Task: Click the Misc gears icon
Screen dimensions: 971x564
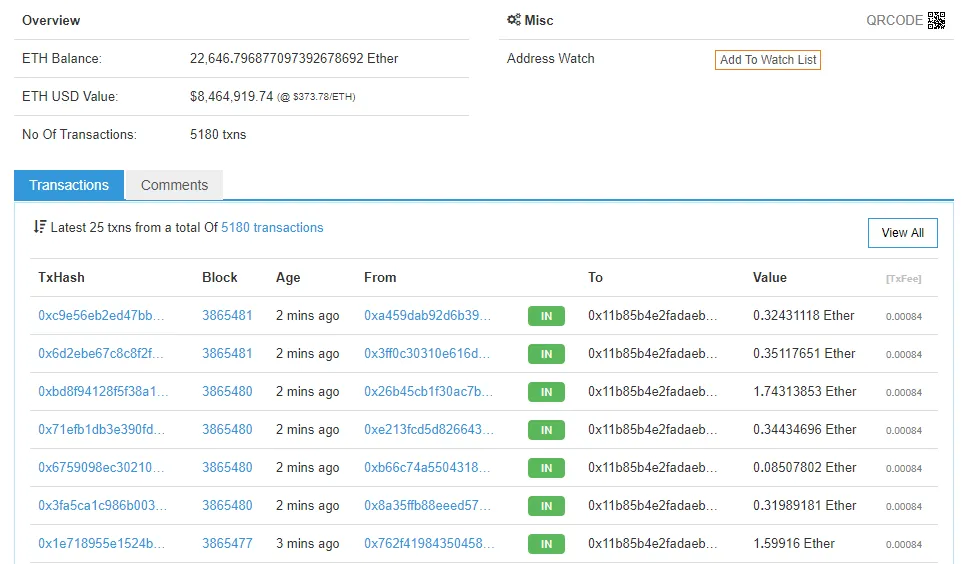Action: (513, 20)
